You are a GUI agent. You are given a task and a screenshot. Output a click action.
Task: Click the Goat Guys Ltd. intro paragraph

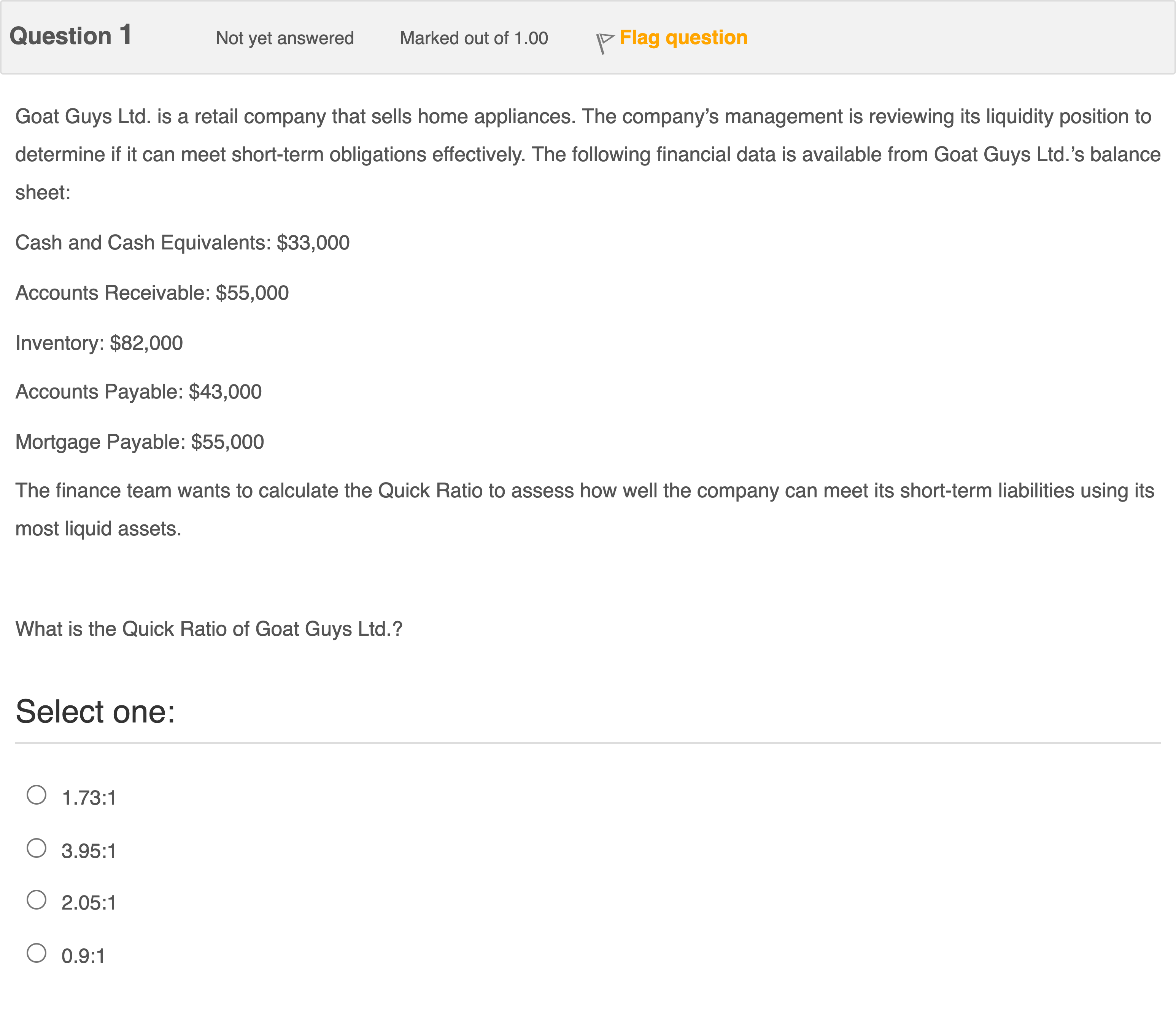pyautogui.click(x=588, y=154)
